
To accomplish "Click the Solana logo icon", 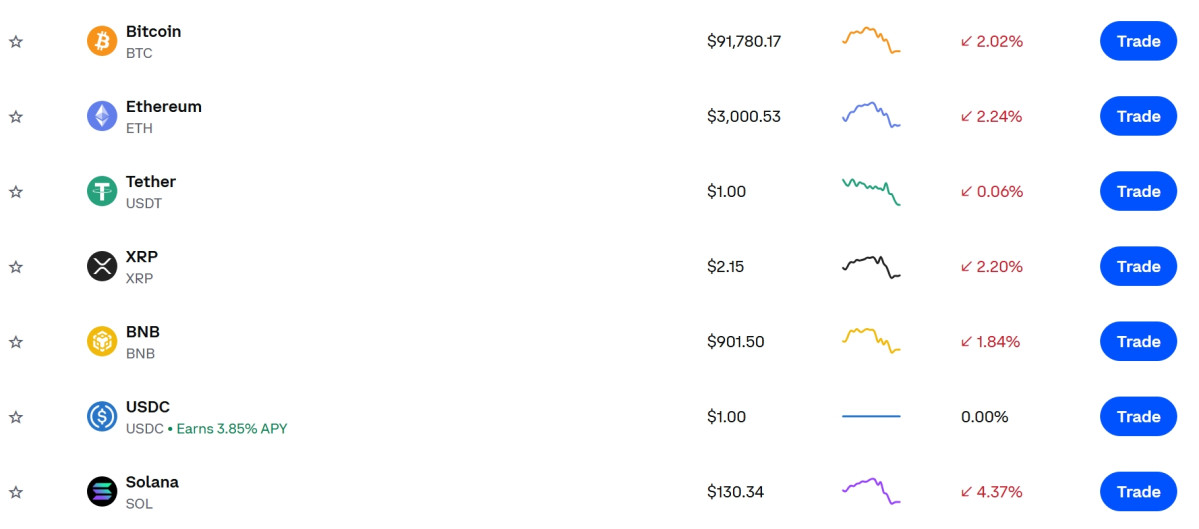I will [102, 492].
